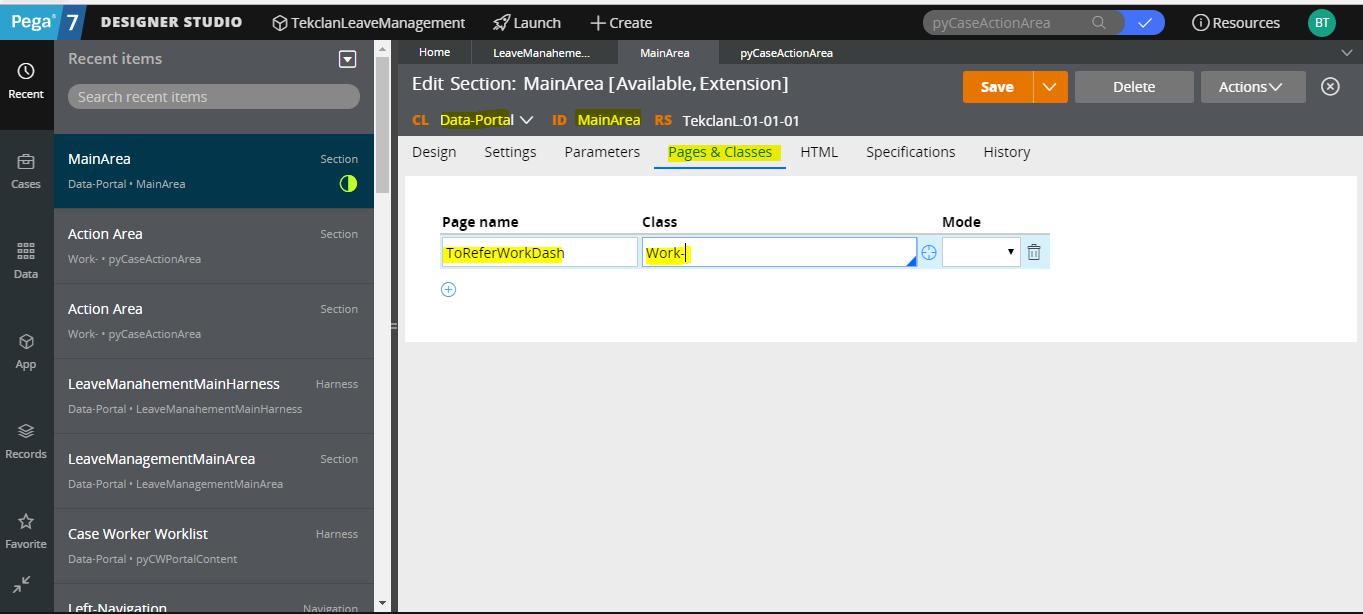Click the Class field containing Work-
The width and height of the screenshot is (1363, 614).
click(779, 252)
